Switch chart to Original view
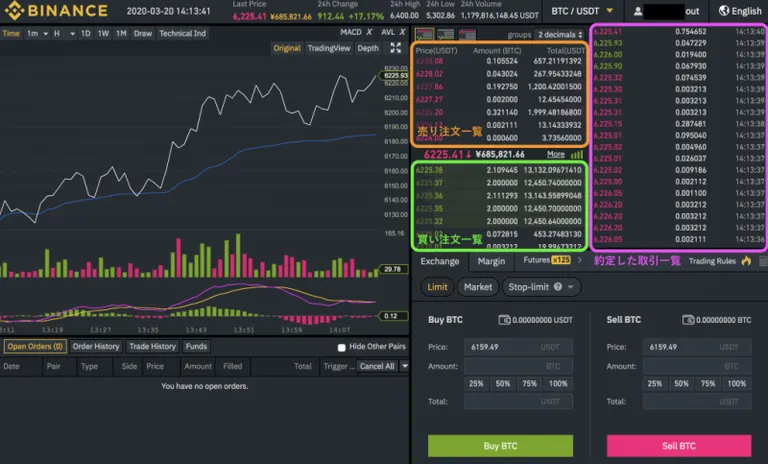This screenshot has width=768, height=464. (x=287, y=48)
